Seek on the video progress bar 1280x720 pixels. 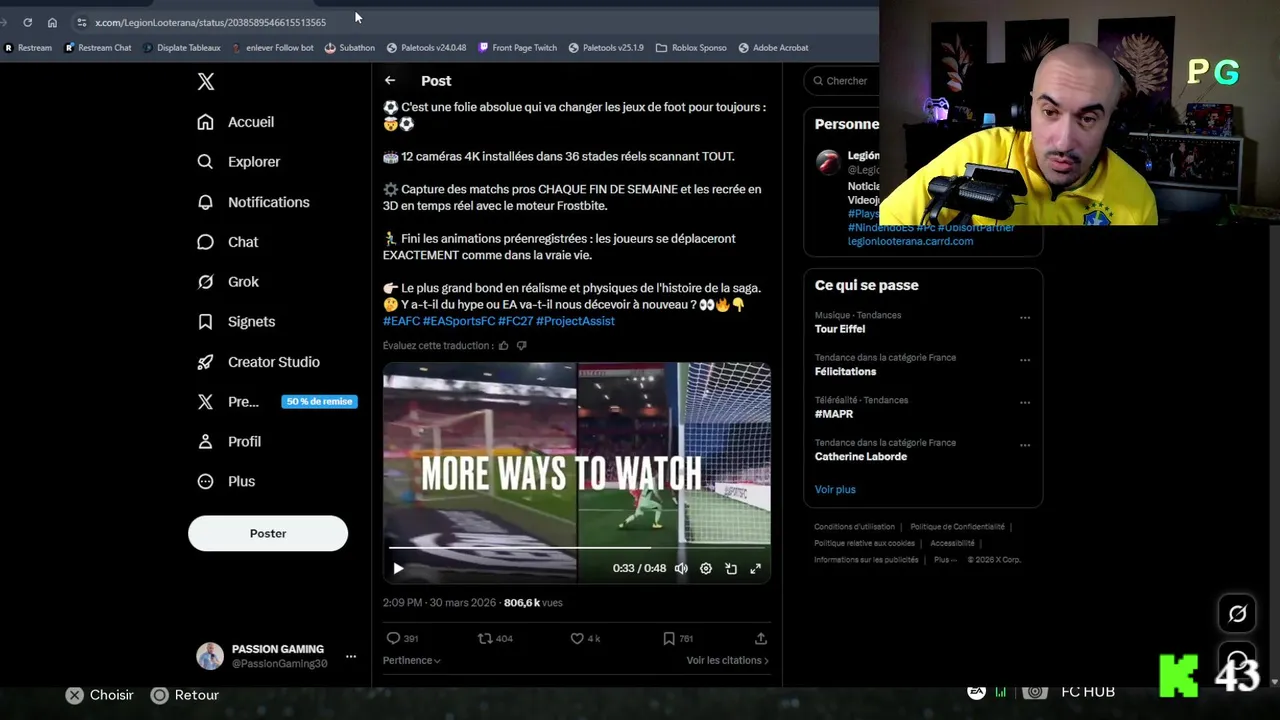click(x=577, y=547)
